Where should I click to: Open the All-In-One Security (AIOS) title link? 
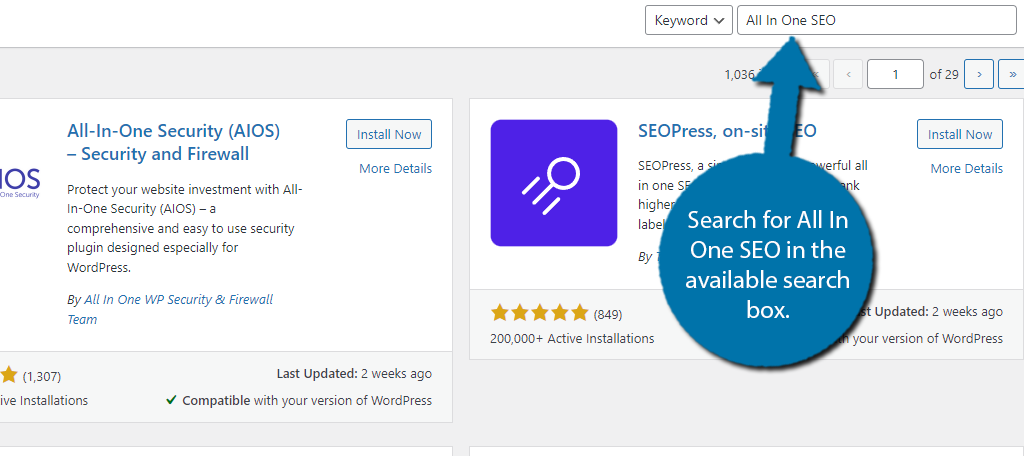click(x=174, y=142)
